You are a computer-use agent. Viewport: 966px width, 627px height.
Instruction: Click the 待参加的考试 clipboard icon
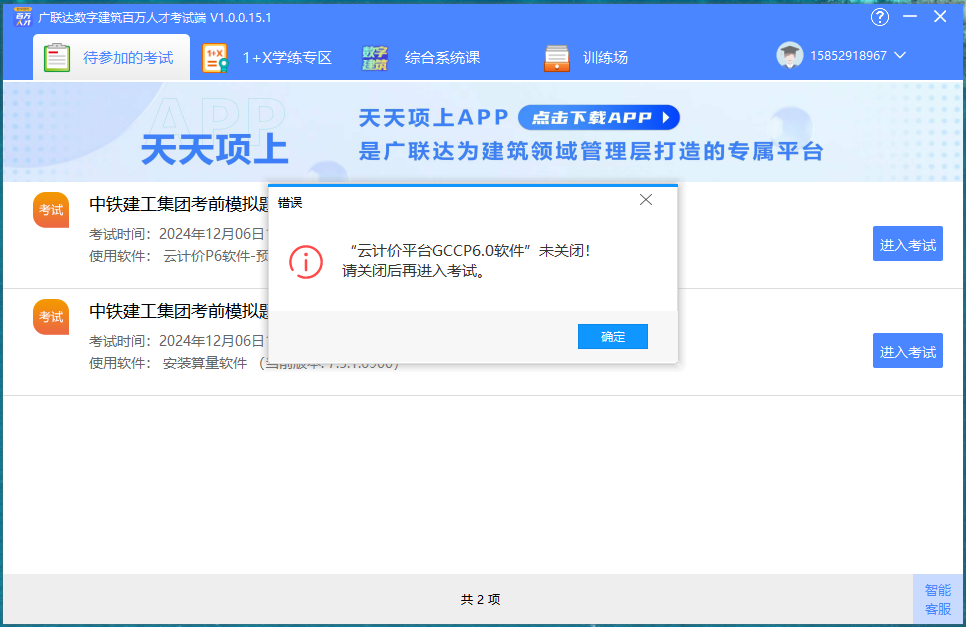point(57,58)
